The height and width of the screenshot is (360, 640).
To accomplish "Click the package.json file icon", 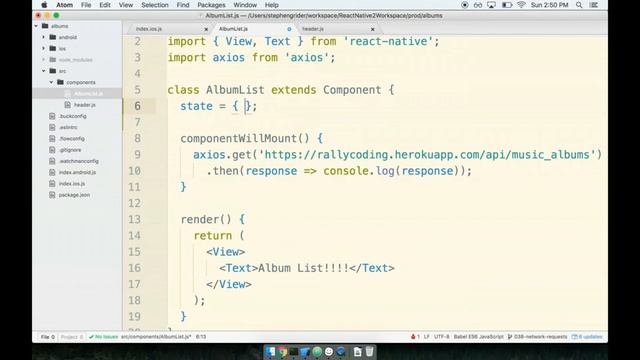I will [x=52, y=195].
